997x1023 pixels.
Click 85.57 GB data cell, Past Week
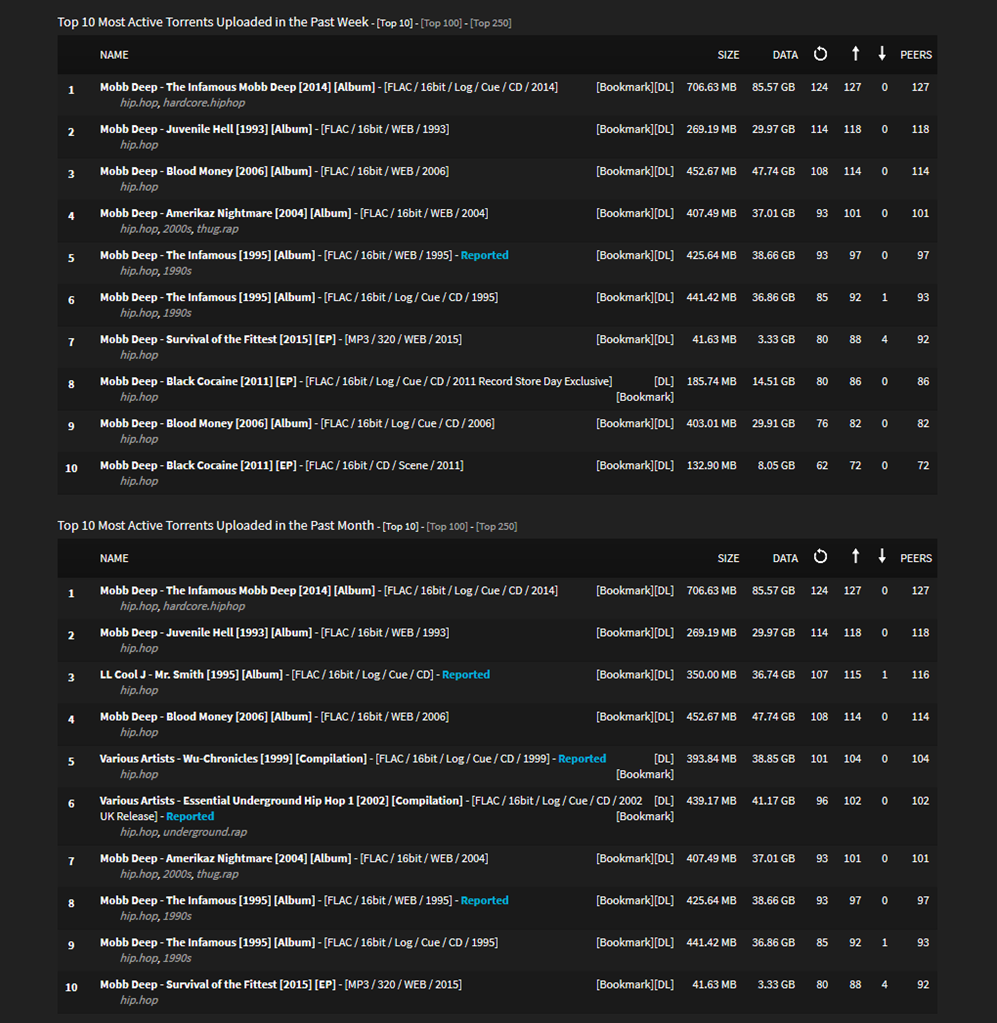[773, 87]
